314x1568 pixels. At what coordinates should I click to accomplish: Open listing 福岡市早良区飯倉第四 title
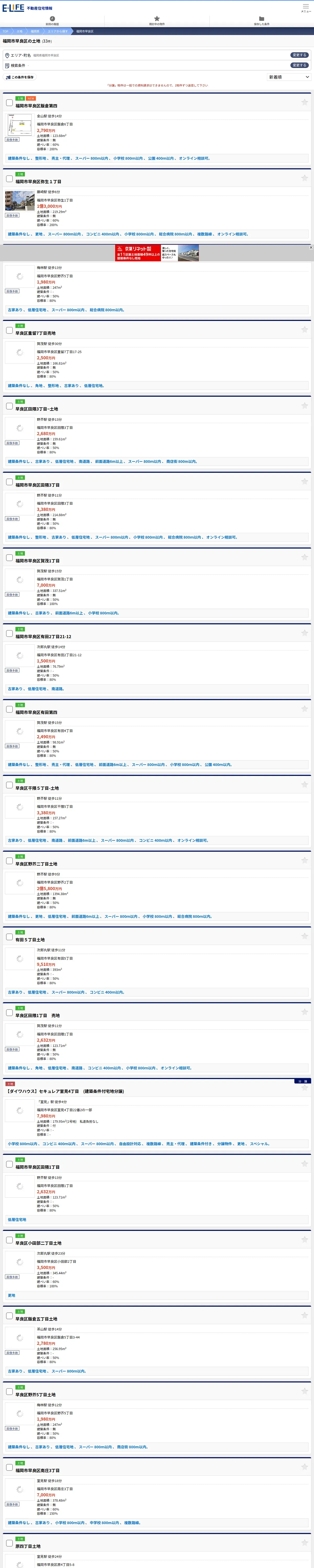point(37,106)
